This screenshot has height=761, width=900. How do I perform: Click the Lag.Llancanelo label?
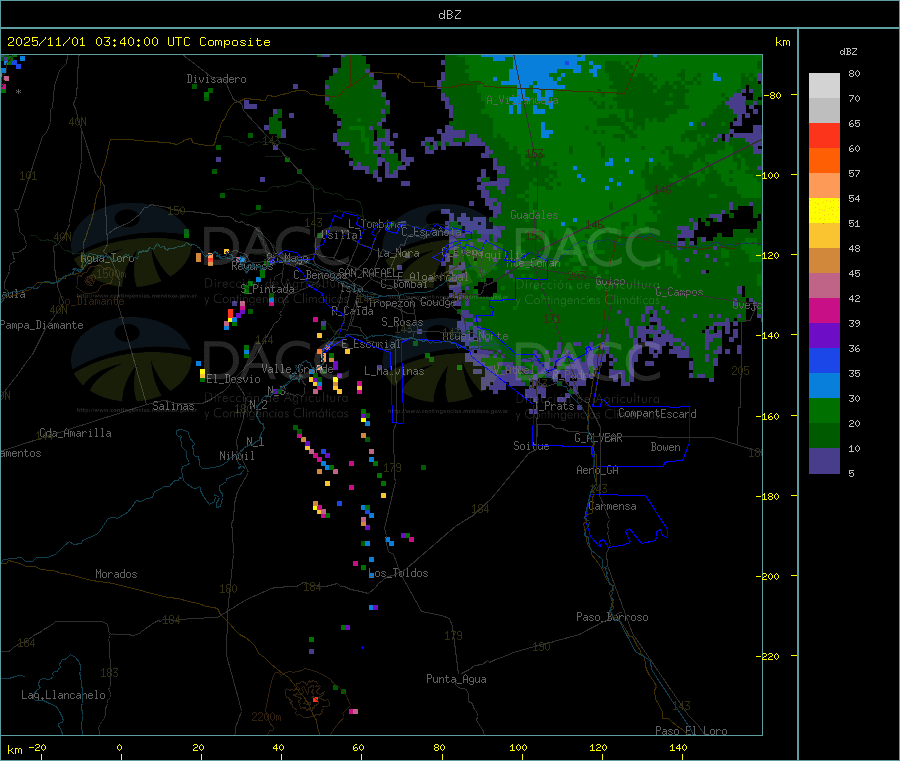point(63,695)
